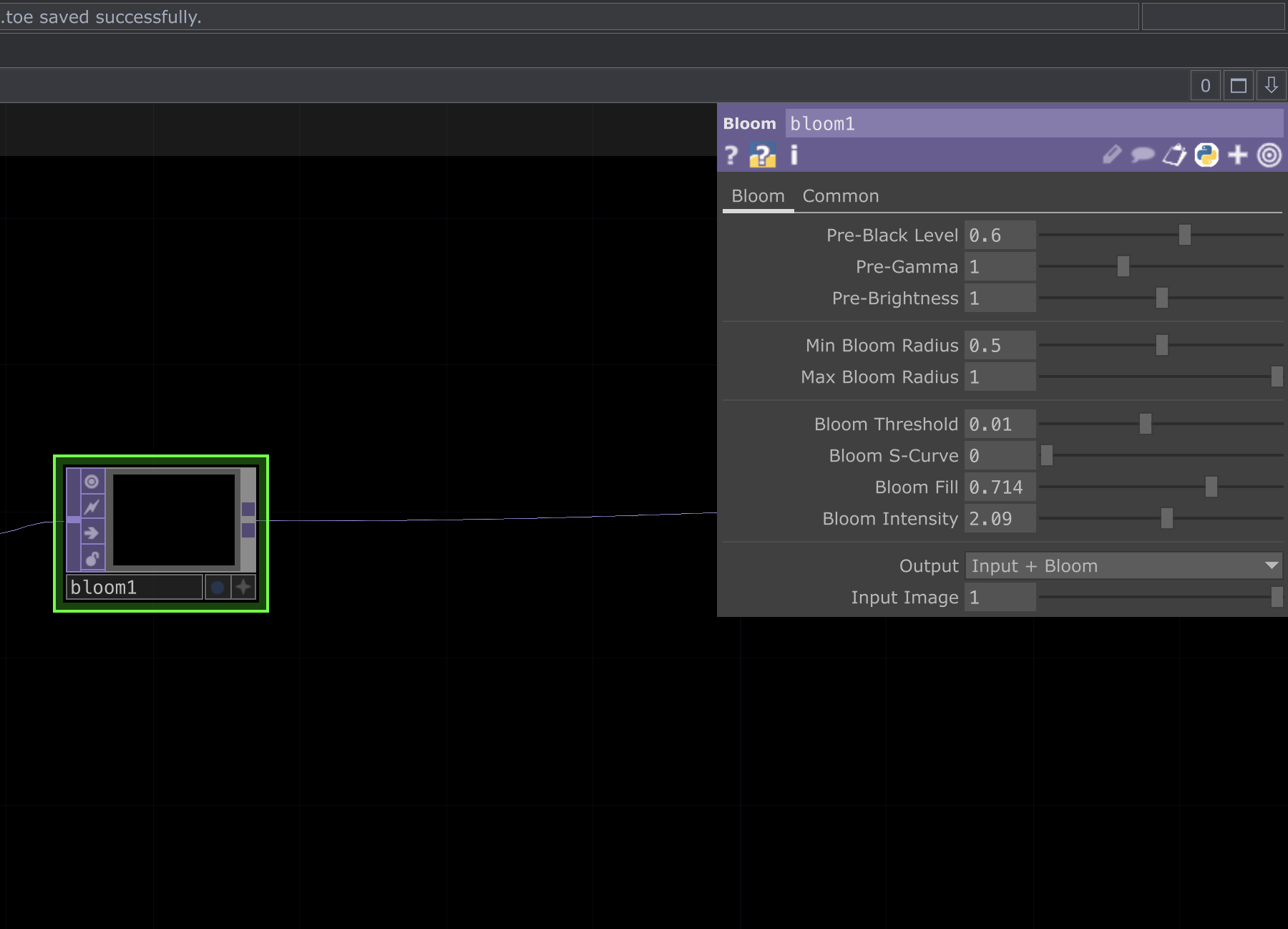Click the window square button in top bar
The height and width of the screenshot is (929, 1288).
coord(1239,86)
